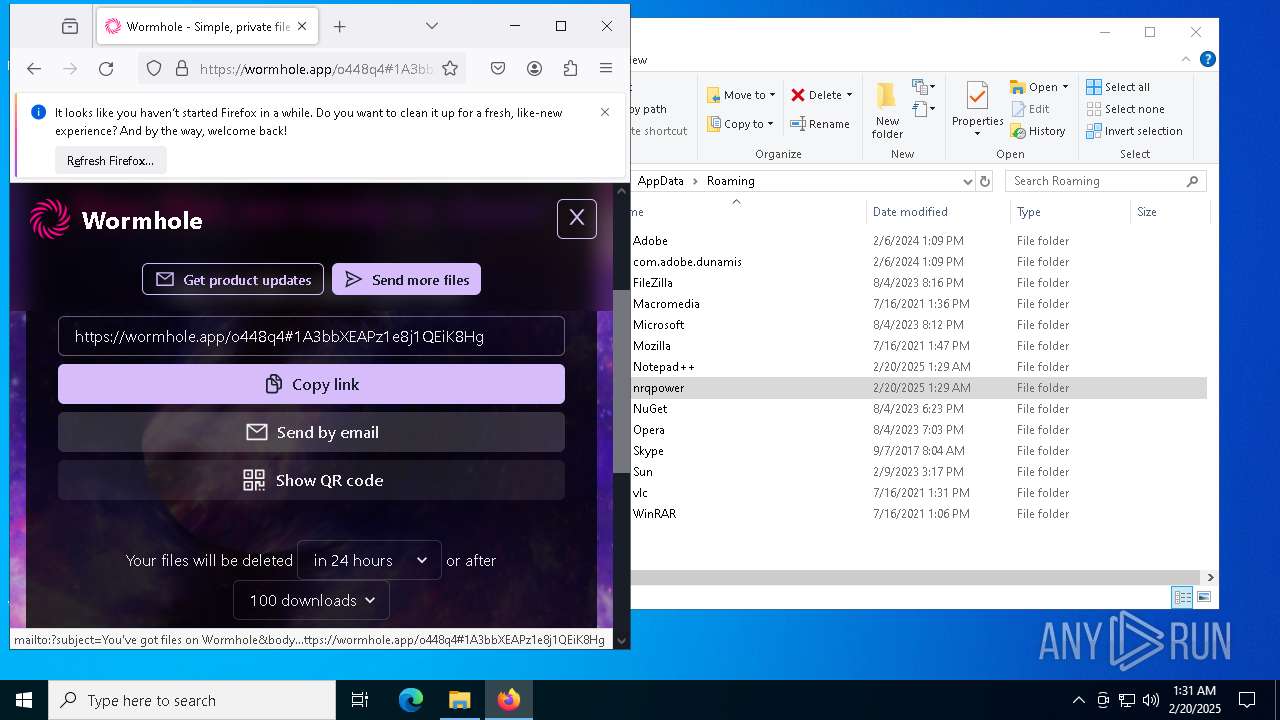This screenshot has width=1280, height=720.
Task: Click the tracking protection shield icon
Action: pos(154,68)
